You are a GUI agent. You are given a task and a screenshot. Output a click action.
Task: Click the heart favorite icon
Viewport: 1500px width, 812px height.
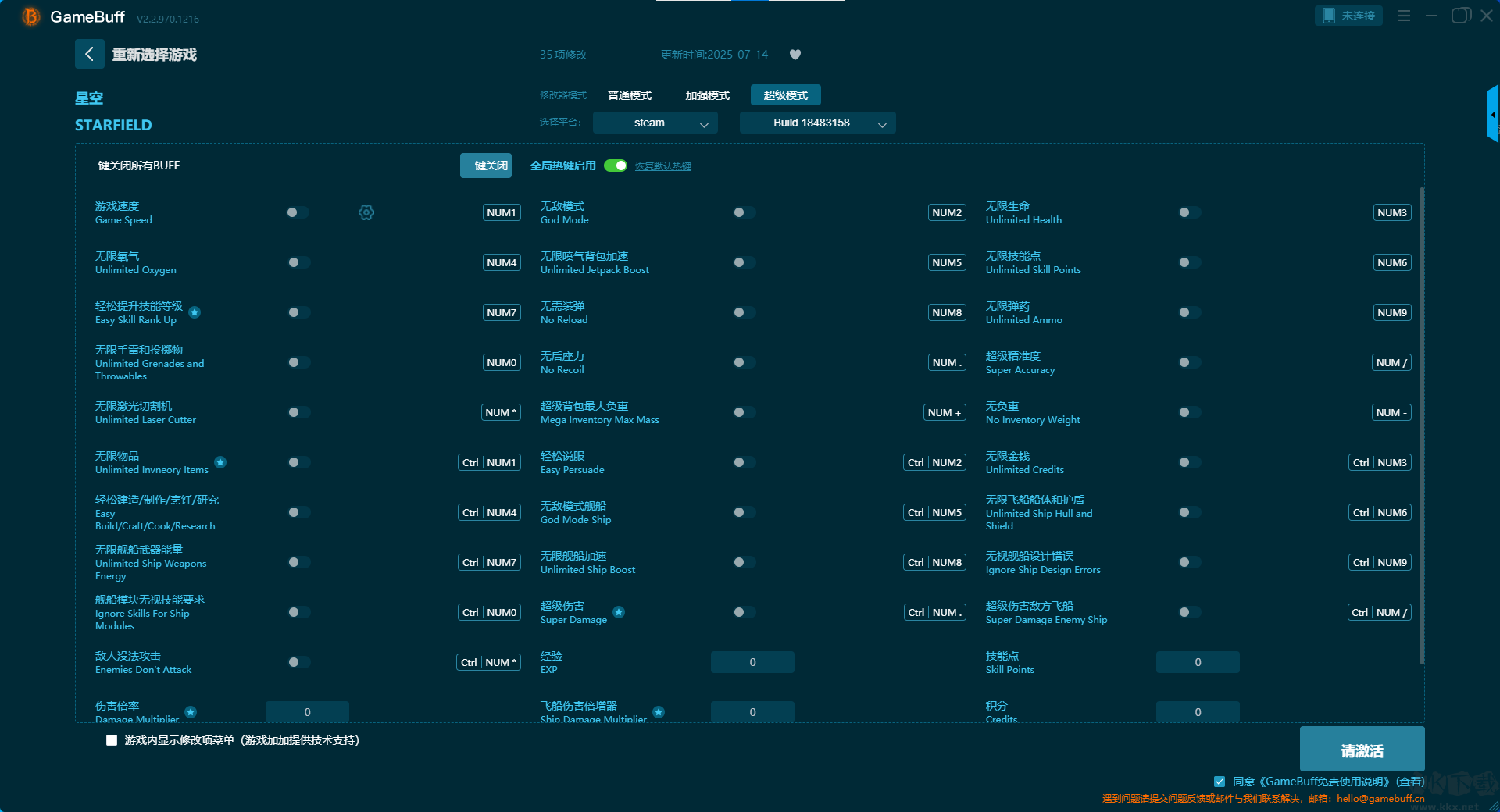[795, 55]
